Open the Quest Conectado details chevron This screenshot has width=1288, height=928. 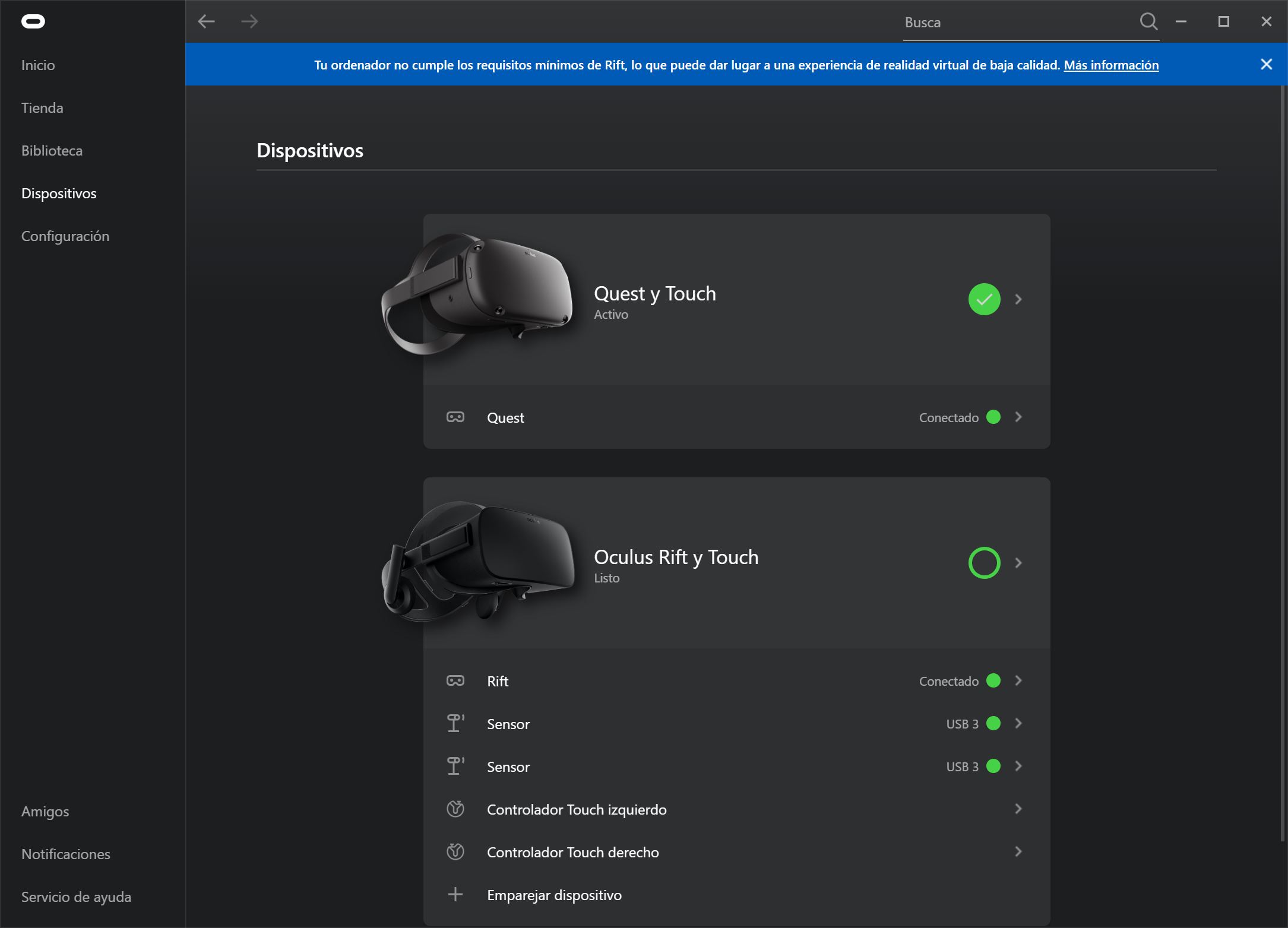1018,417
